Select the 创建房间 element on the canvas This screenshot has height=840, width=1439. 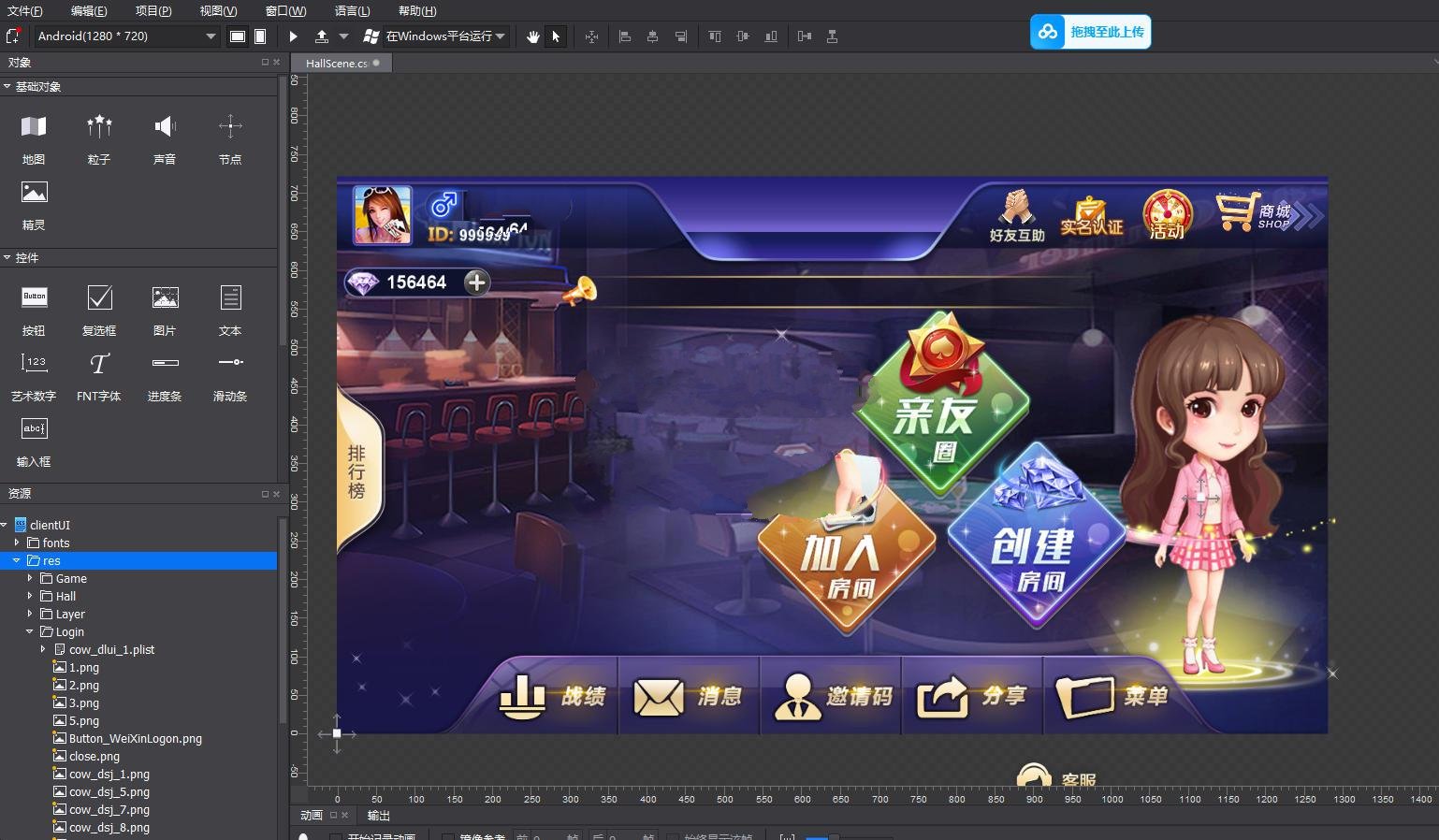[x=1036, y=538]
